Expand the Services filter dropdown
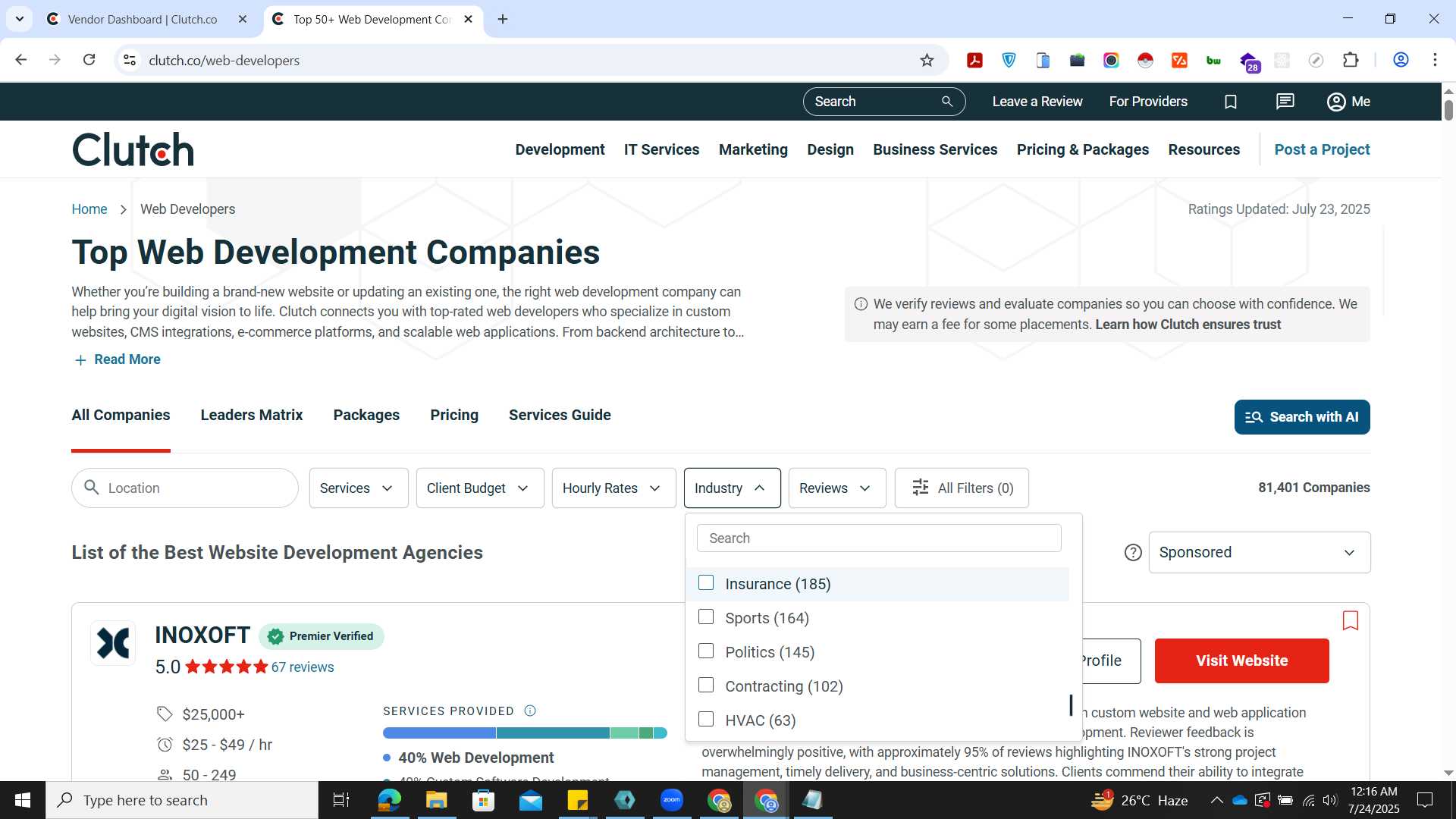The width and height of the screenshot is (1456, 819). [358, 488]
